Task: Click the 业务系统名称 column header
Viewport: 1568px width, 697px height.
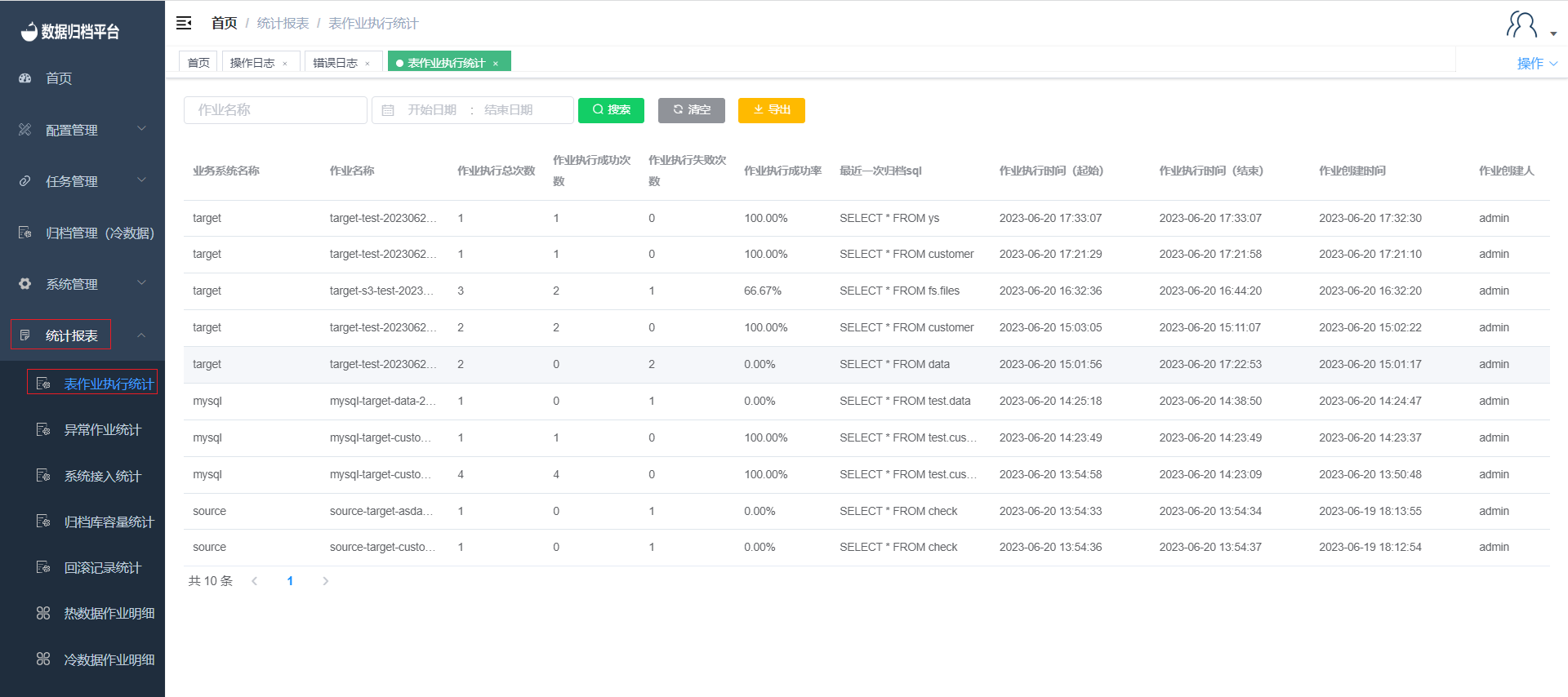Action: [x=226, y=171]
